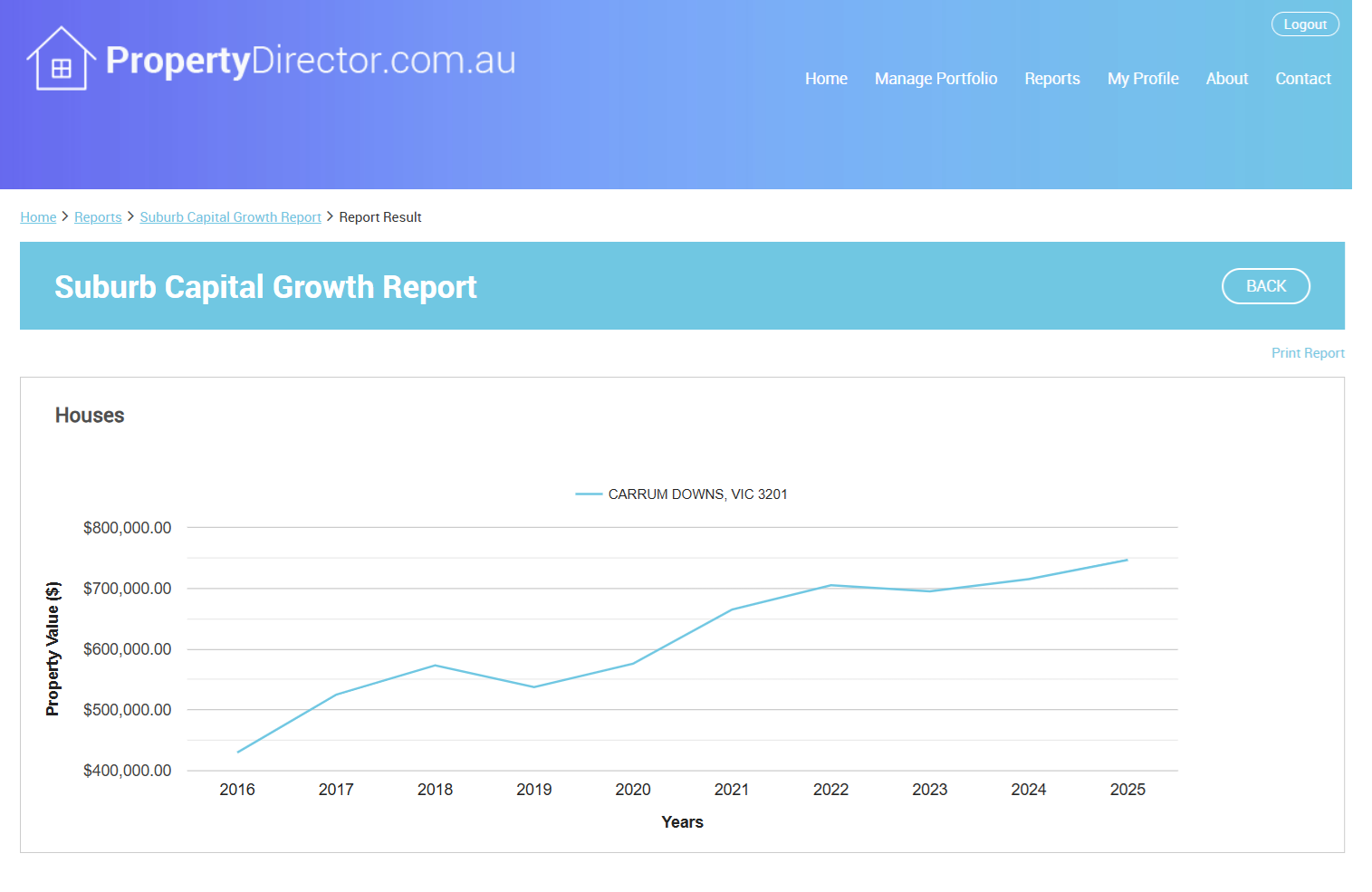The width and height of the screenshot is (1372, 892).
Task: Click the blue legend line color marker
Action: pyautogui.click(x=589, y=494)
